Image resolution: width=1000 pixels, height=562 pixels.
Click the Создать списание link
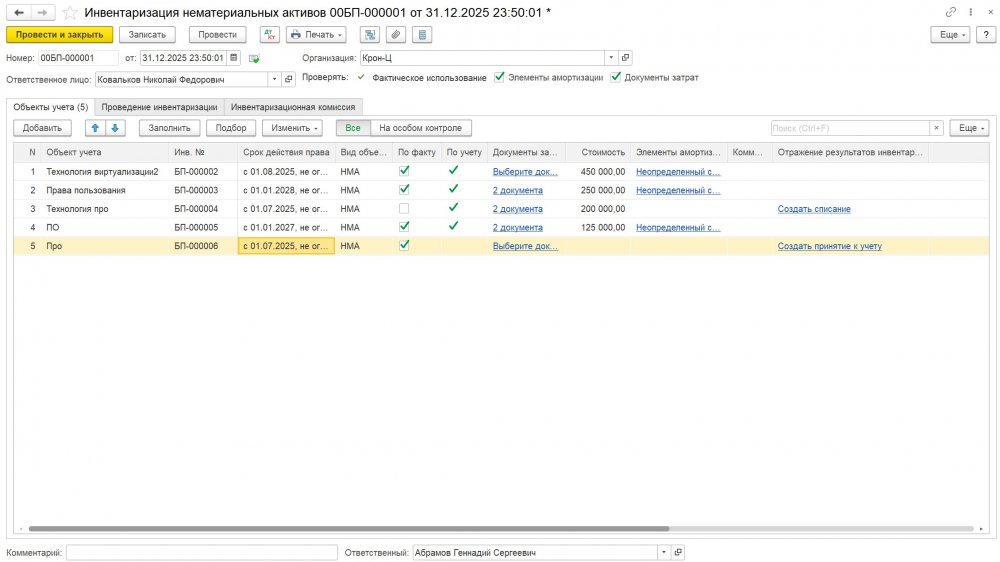tap(814, 209)
